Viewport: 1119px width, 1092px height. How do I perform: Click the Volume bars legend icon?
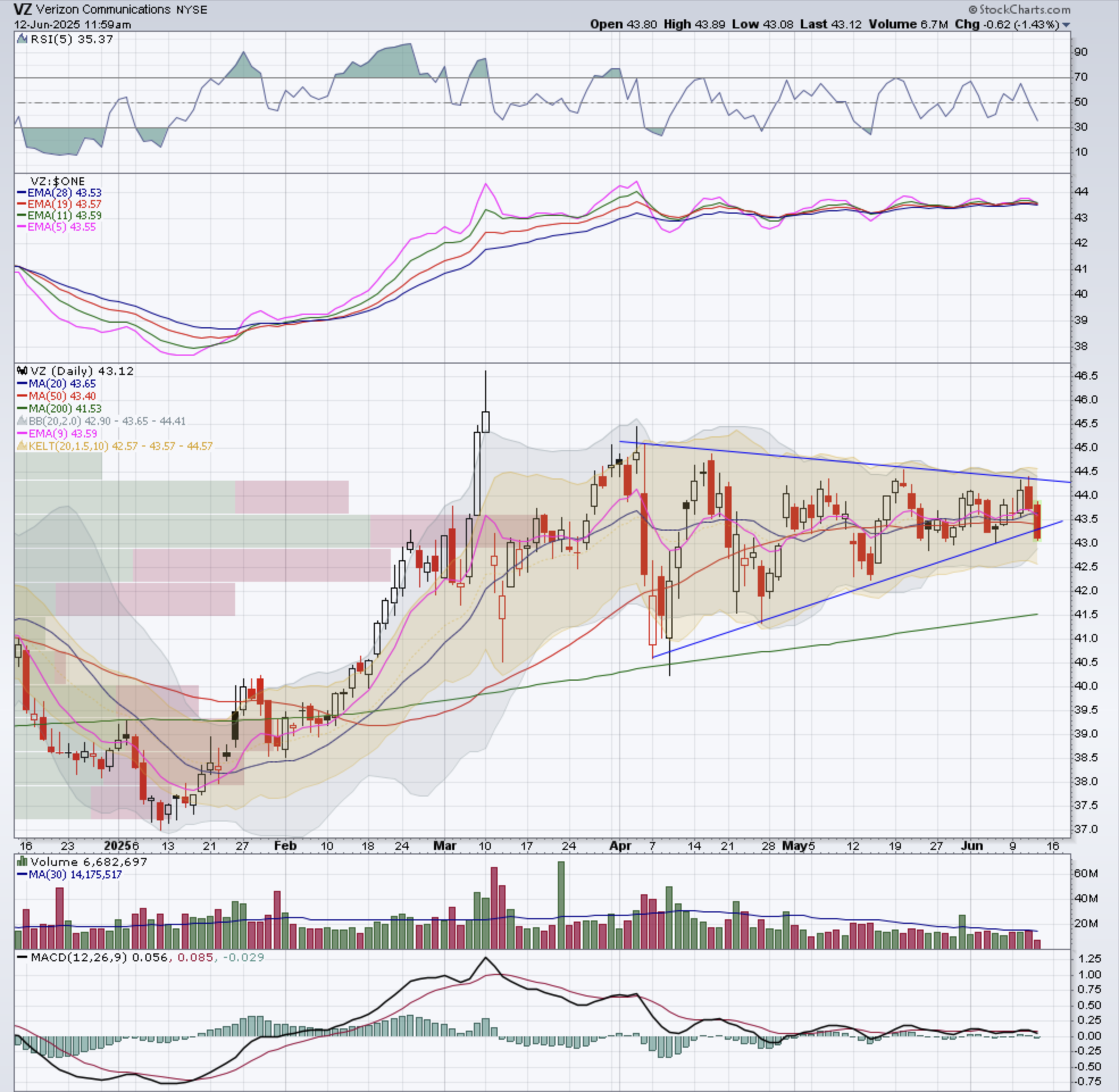22,861
